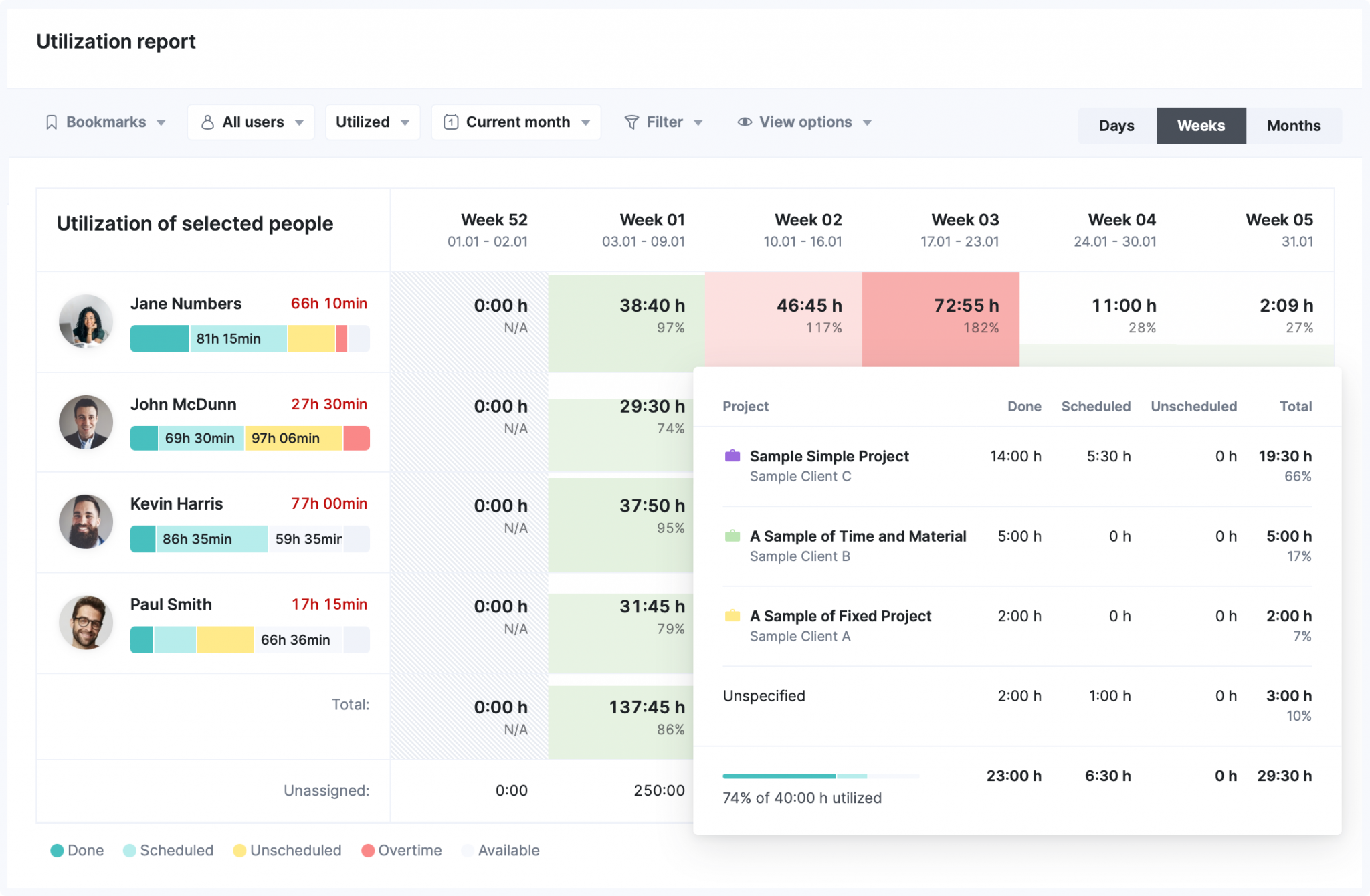Image resolution: width=1370 pixels, height=896 pixels.
Task: Toggle the Overtime legend item
Action: (367, 850)
